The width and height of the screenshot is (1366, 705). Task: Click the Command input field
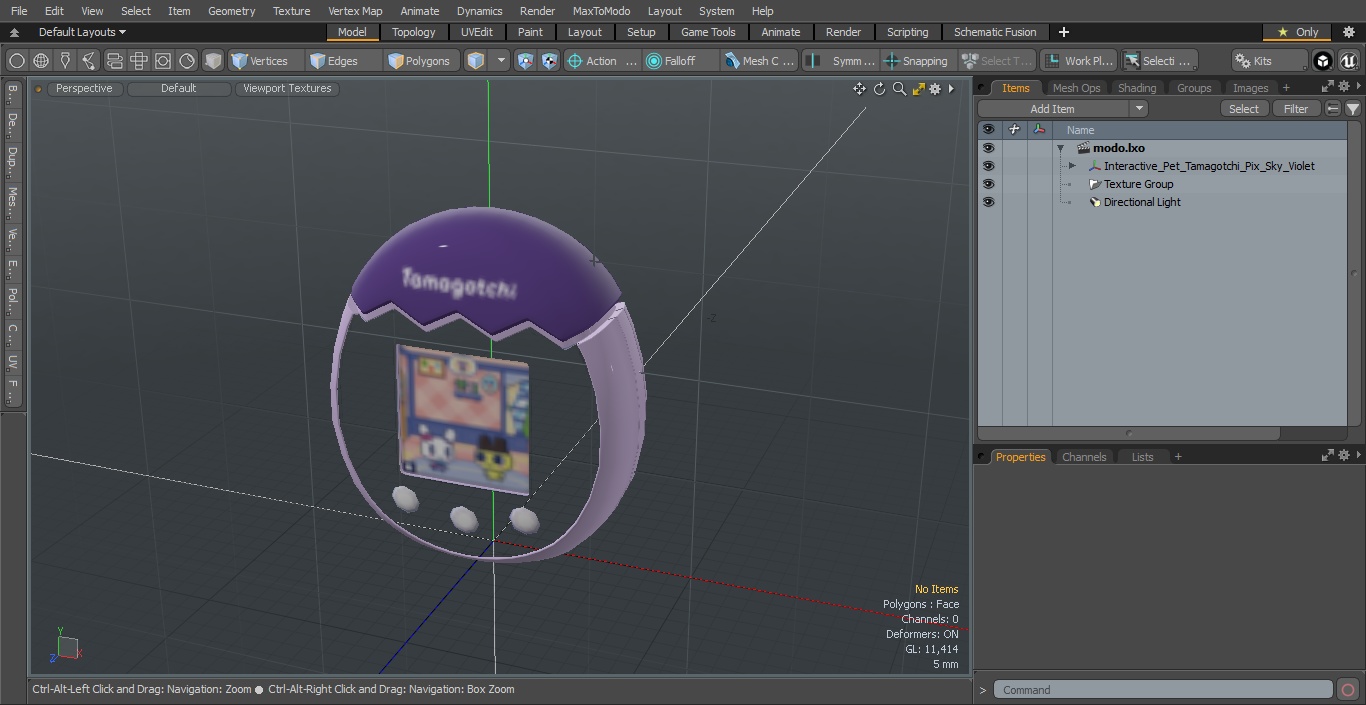[x=1163, y=690]
